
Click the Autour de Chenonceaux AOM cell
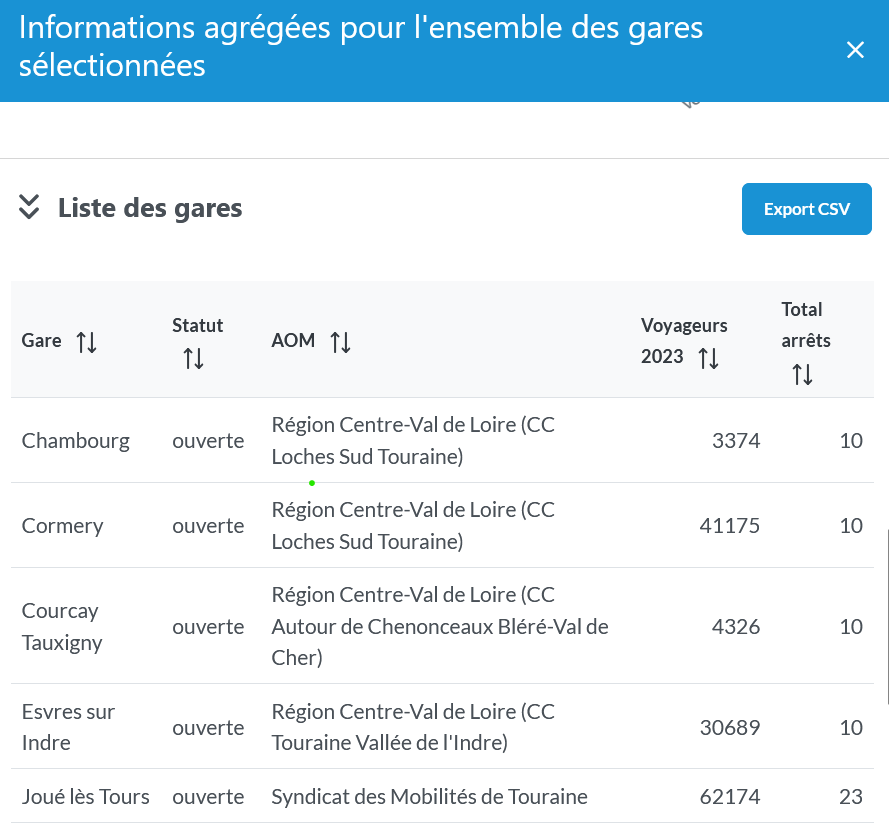tap(440, 627)
